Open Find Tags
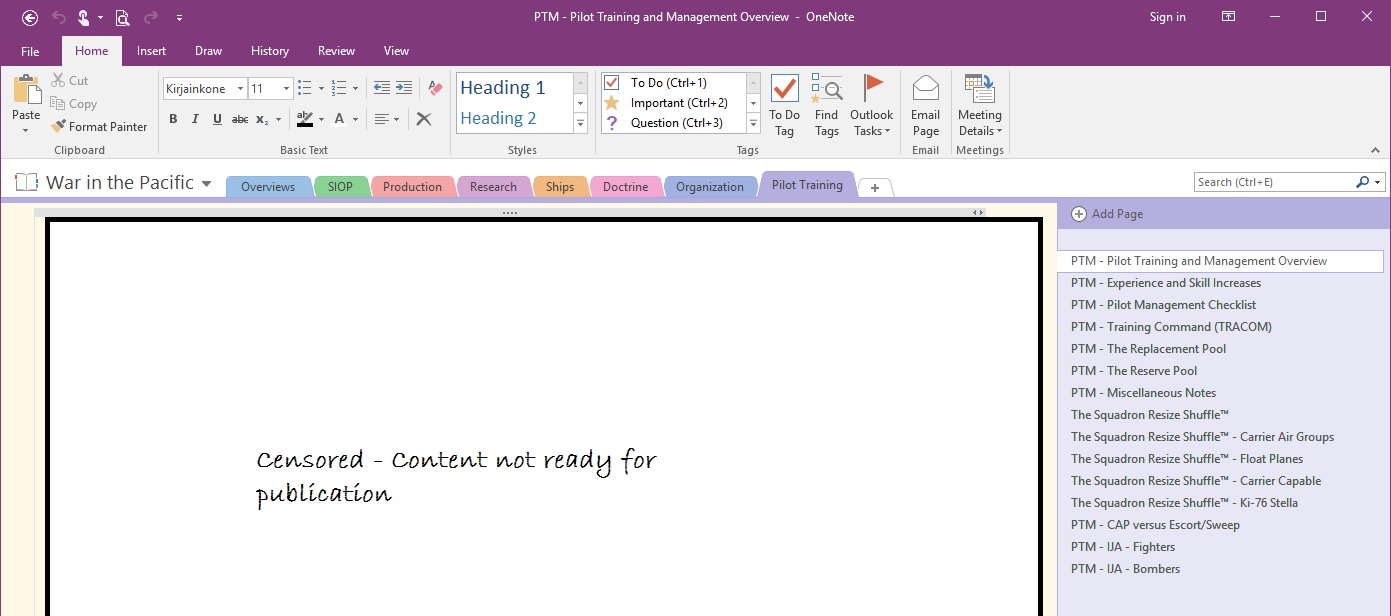1391x616 pixels. click(x=827, y=105)
